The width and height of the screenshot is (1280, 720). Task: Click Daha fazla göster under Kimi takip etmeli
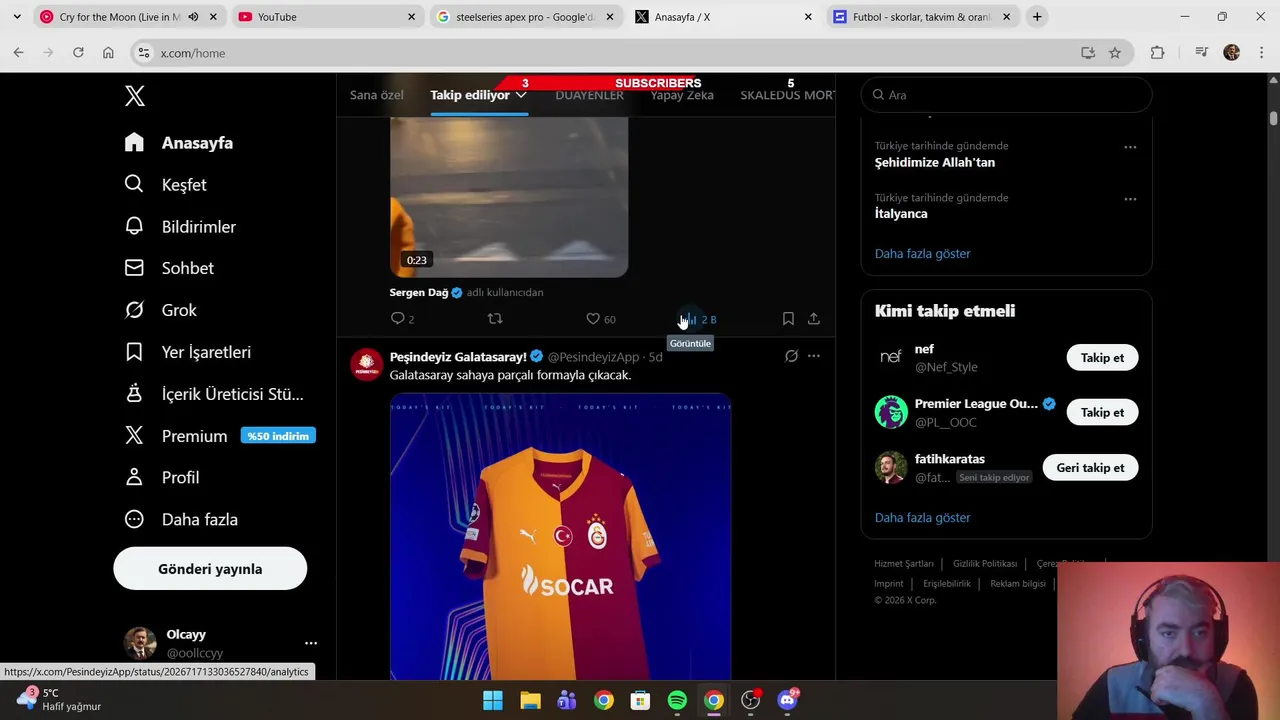[x=922, y=517]
